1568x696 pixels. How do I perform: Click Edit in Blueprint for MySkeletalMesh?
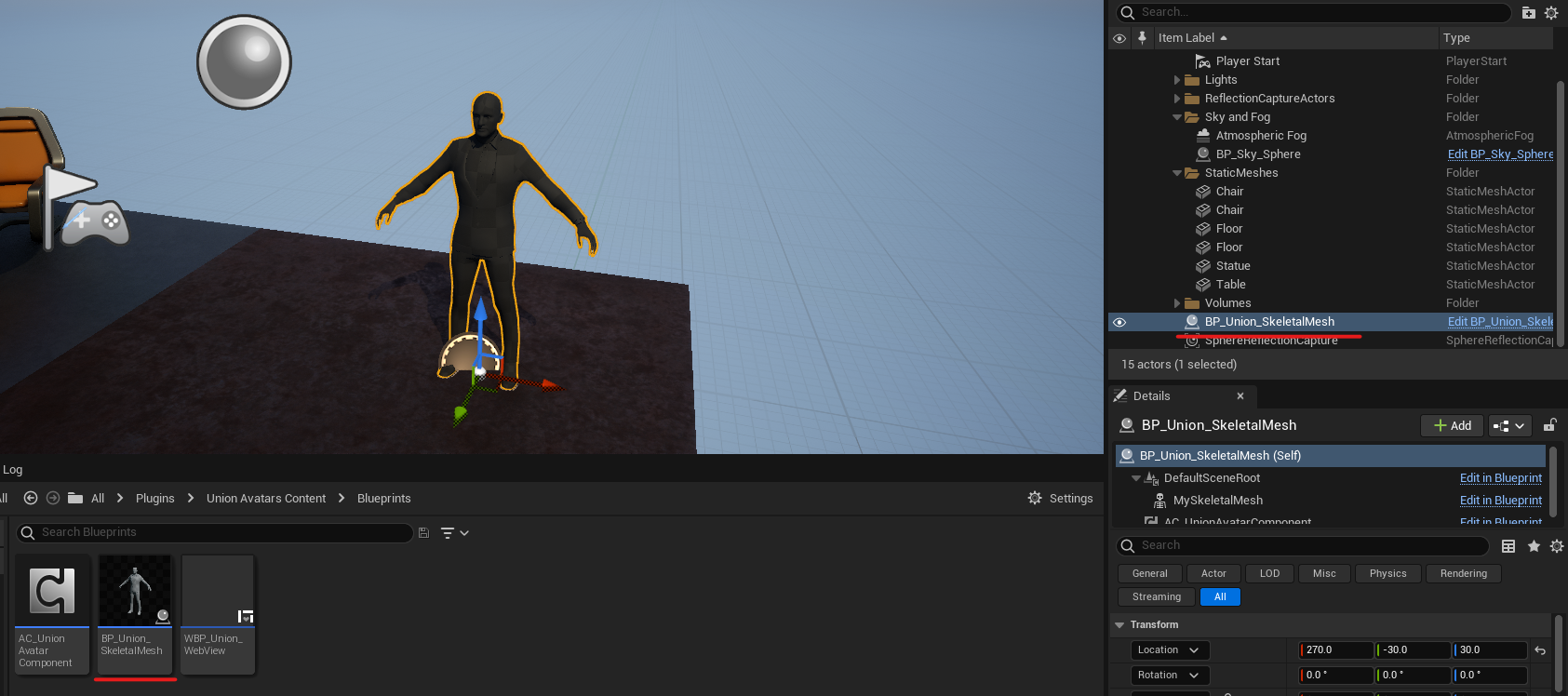[x=1500, y=501]
